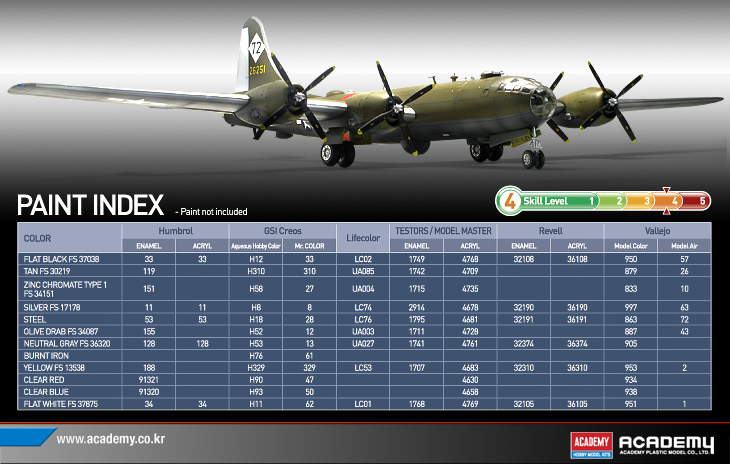The height and width of the screenshot is (464, 730).
Task: Click the 'Paint not included' note
Action: (211, 212)
